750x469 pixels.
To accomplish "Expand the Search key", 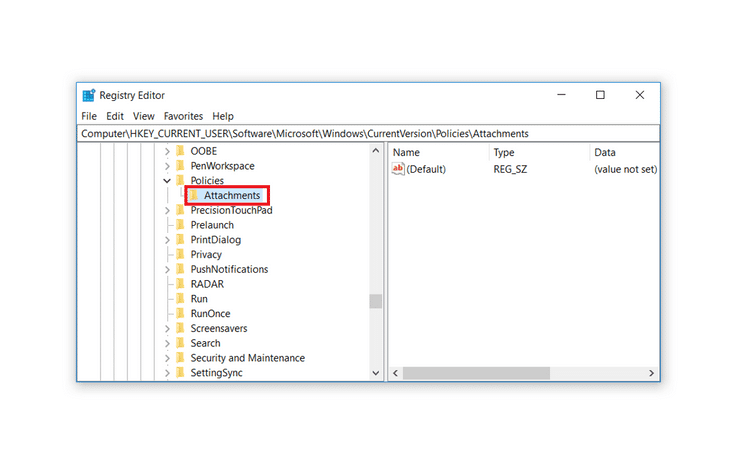I will (167, 344).
